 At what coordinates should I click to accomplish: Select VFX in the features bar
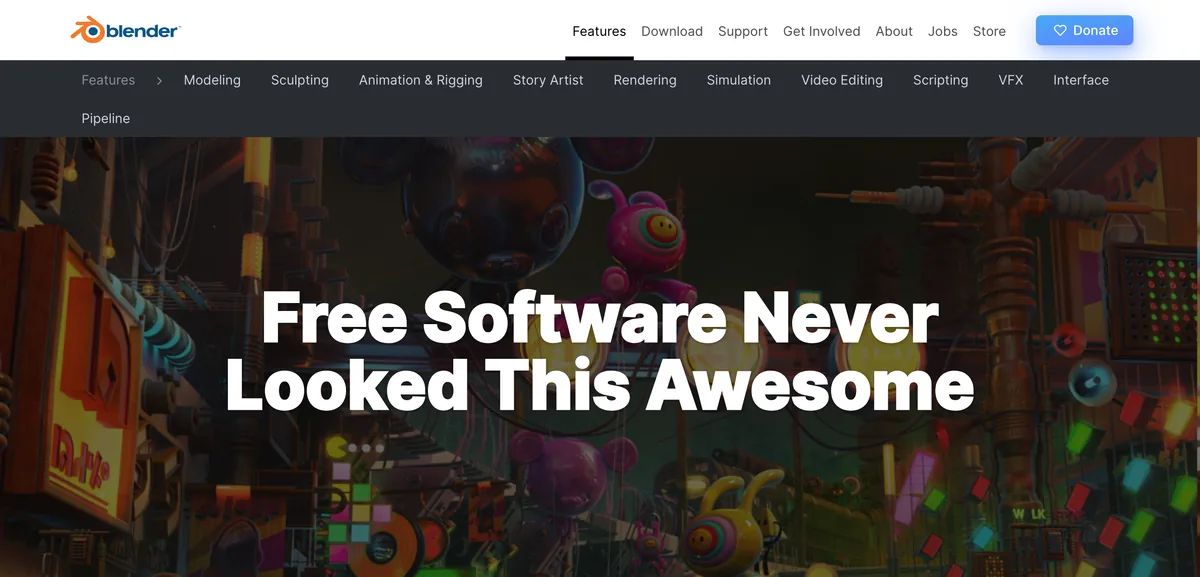1011,80
